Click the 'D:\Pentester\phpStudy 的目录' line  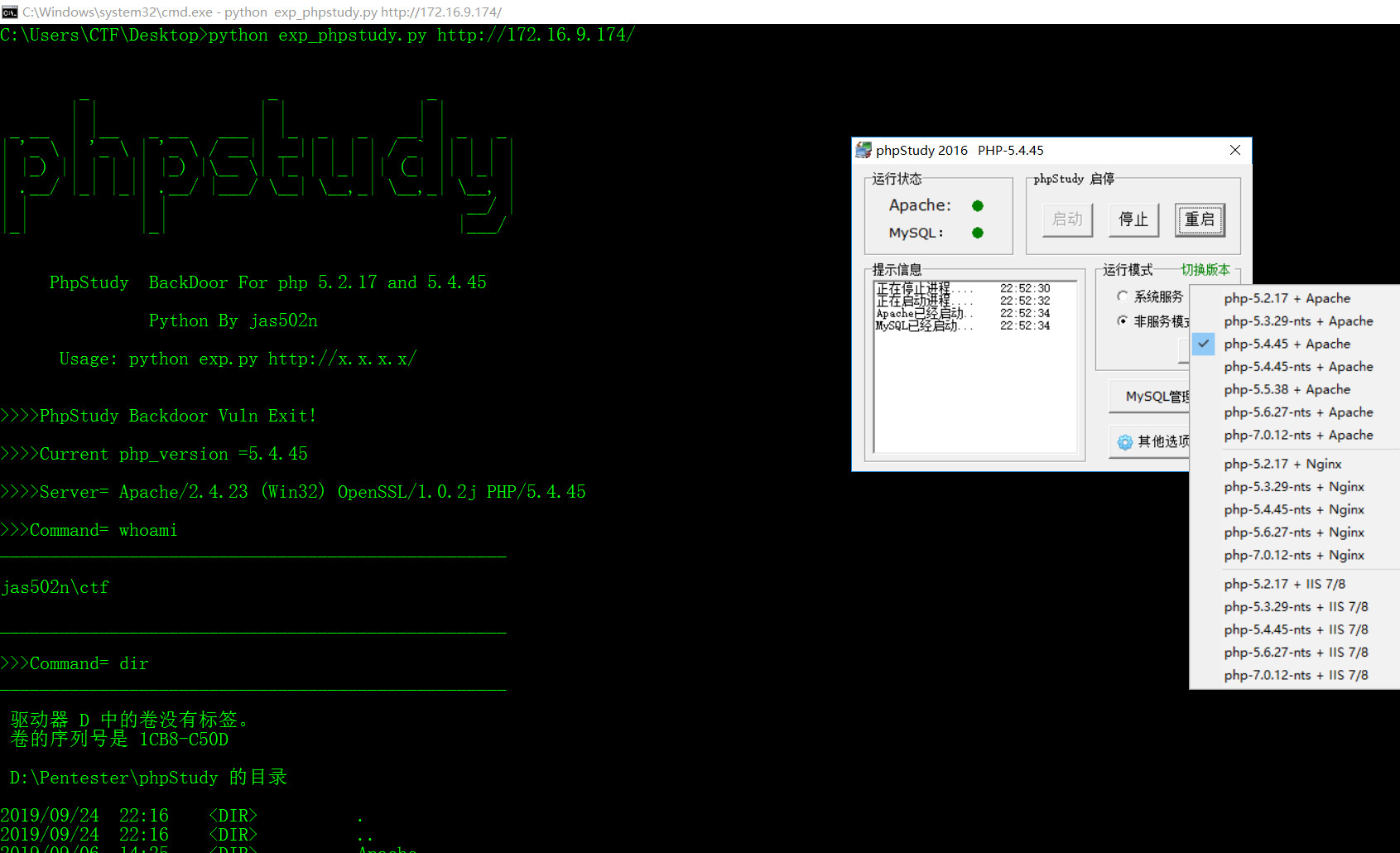(148, 778)
